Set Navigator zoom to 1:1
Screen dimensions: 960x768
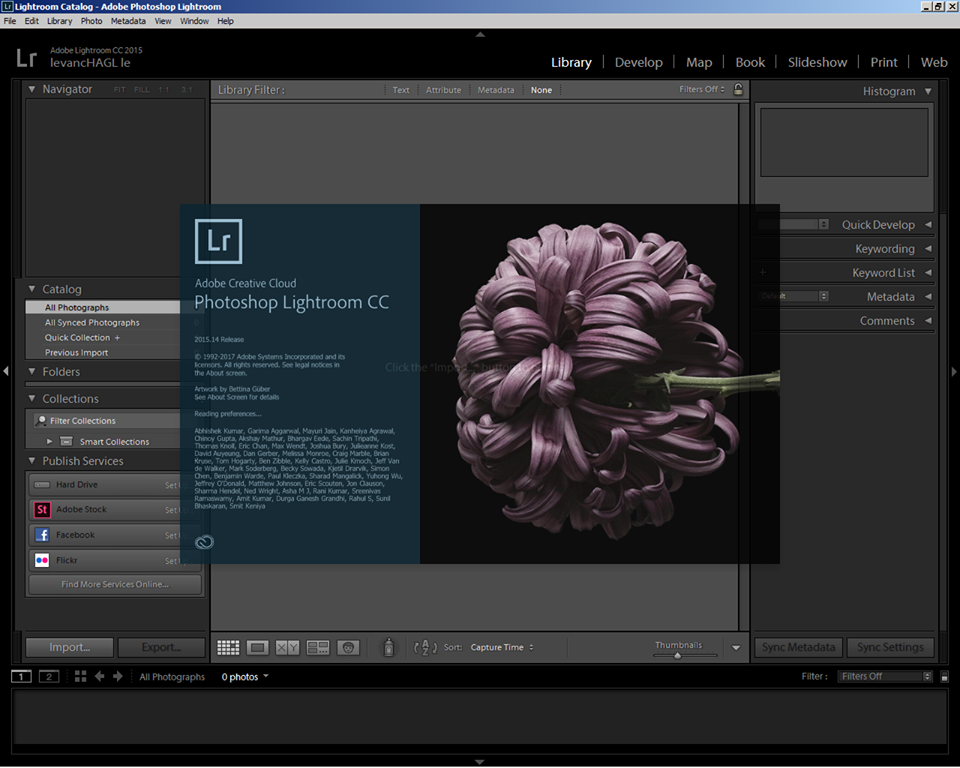point(163,89)
